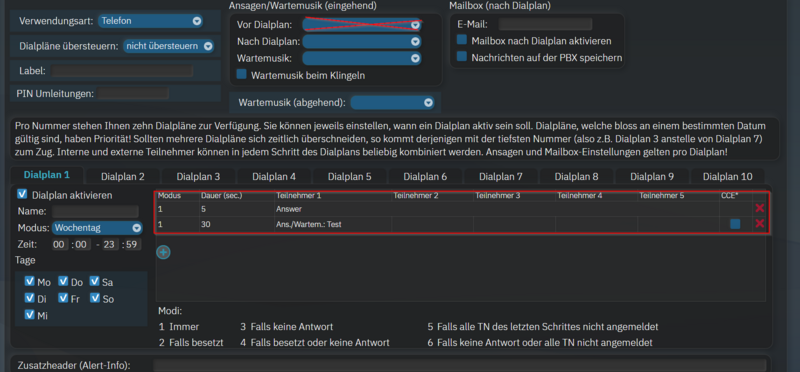
Task: Click the PIN Umleitungen input field
Action: pyautogui.click(x=133, y=93)
